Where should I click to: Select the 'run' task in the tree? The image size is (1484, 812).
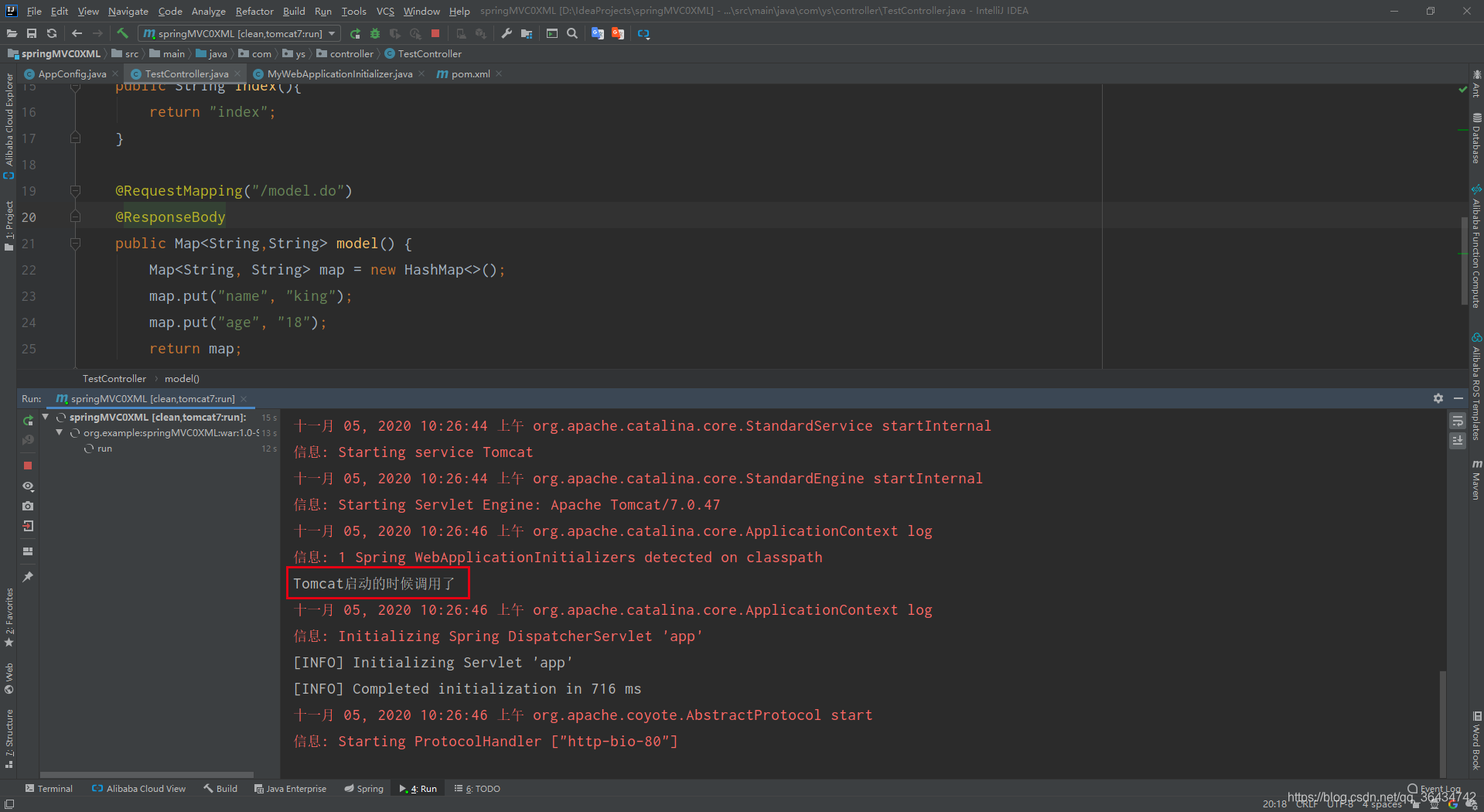point(104,449)
